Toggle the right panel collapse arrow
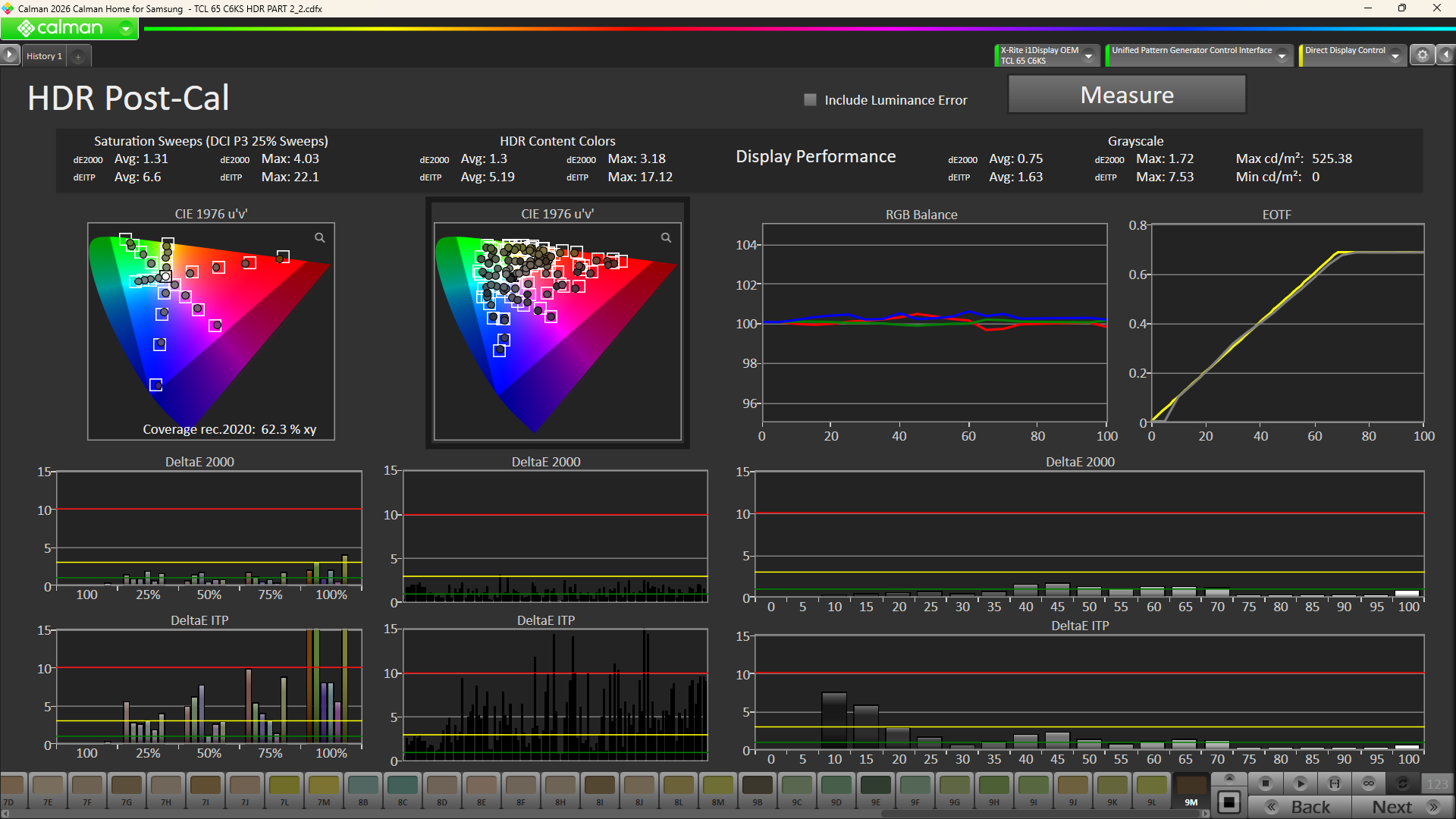 (x=1446, y=55)
